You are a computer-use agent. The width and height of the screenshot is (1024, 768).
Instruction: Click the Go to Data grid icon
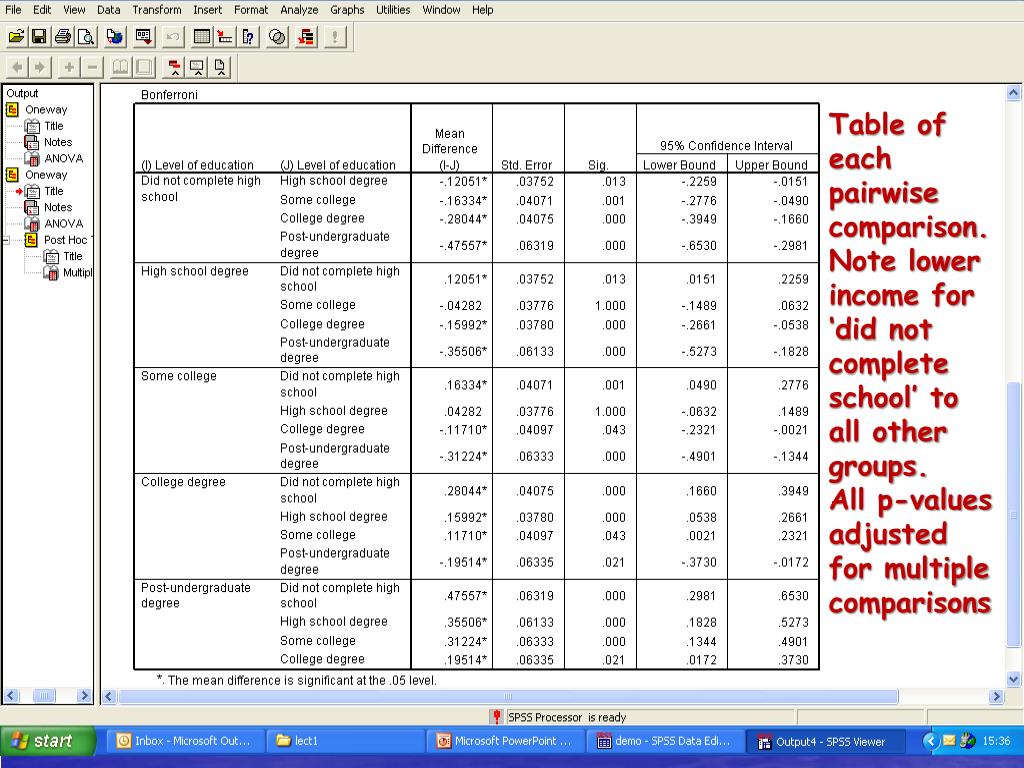click(202, 37)
